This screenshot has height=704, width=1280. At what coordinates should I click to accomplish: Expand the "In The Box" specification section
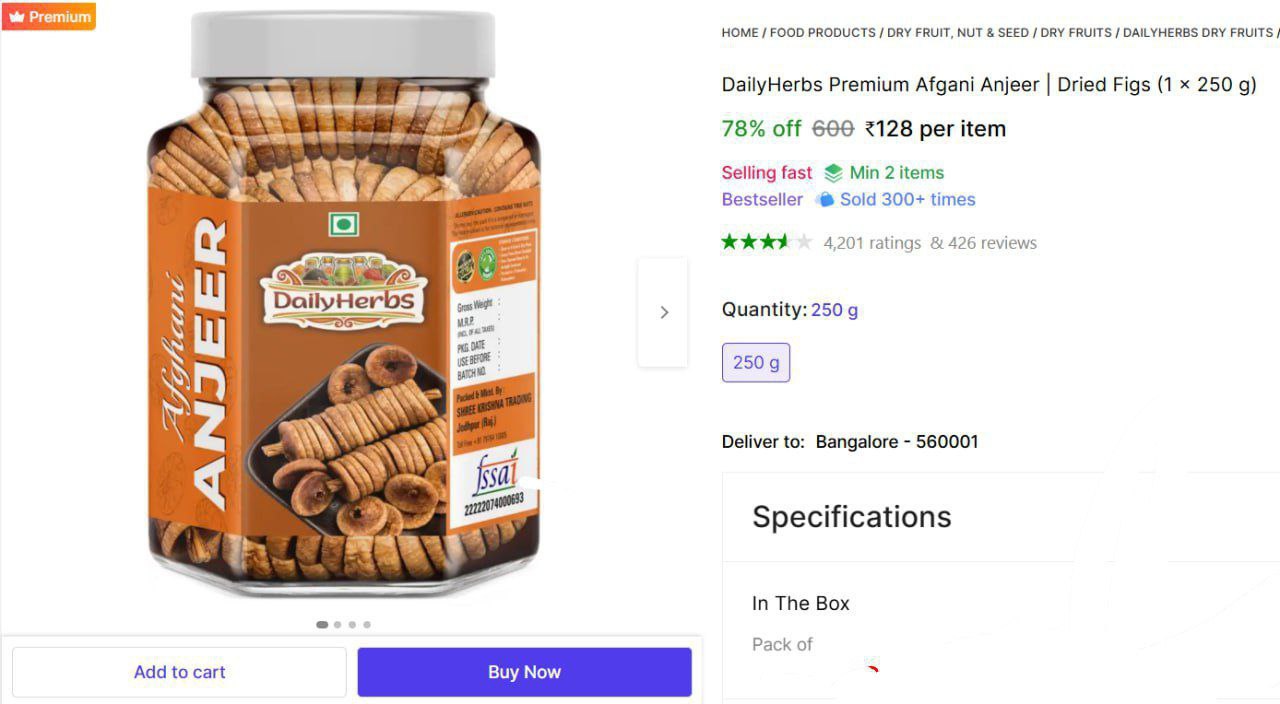pyautogui.click(x=800, y=603)
